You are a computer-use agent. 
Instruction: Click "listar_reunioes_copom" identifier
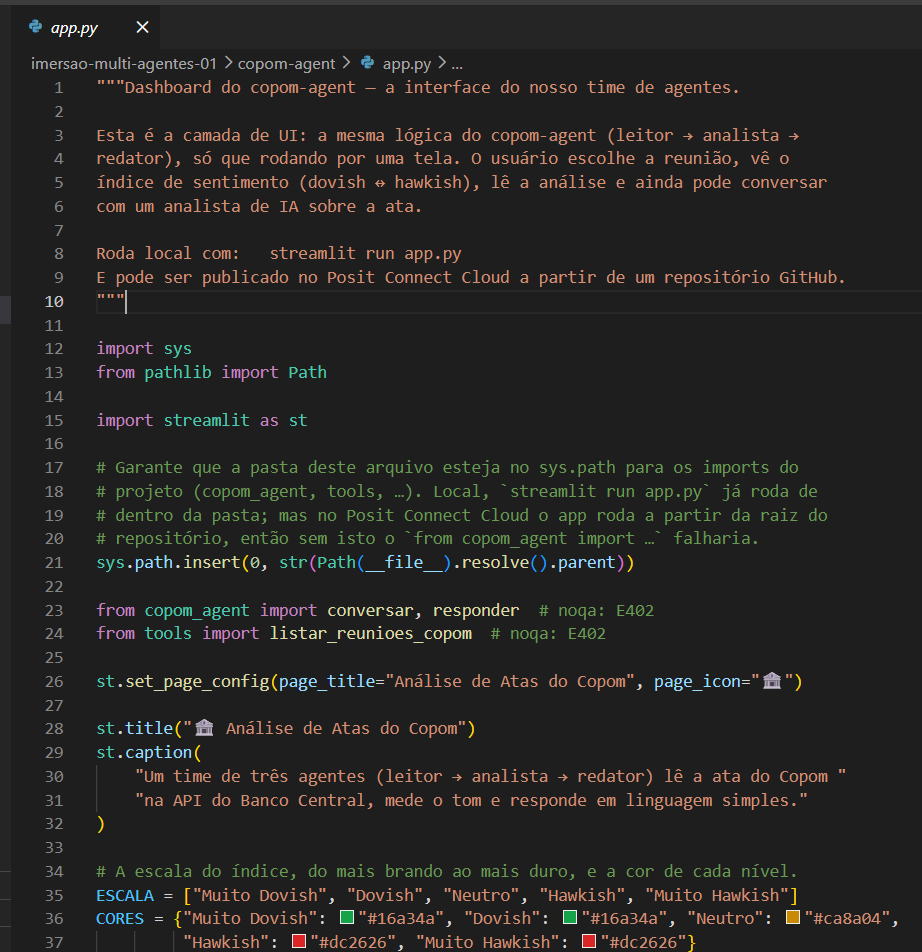click(371, 634)
